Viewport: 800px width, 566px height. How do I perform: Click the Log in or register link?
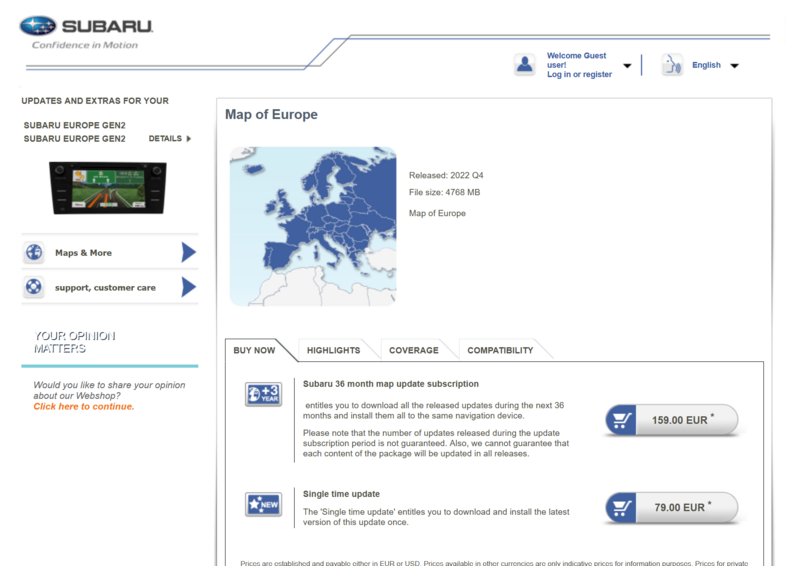[x=579, y=75]
